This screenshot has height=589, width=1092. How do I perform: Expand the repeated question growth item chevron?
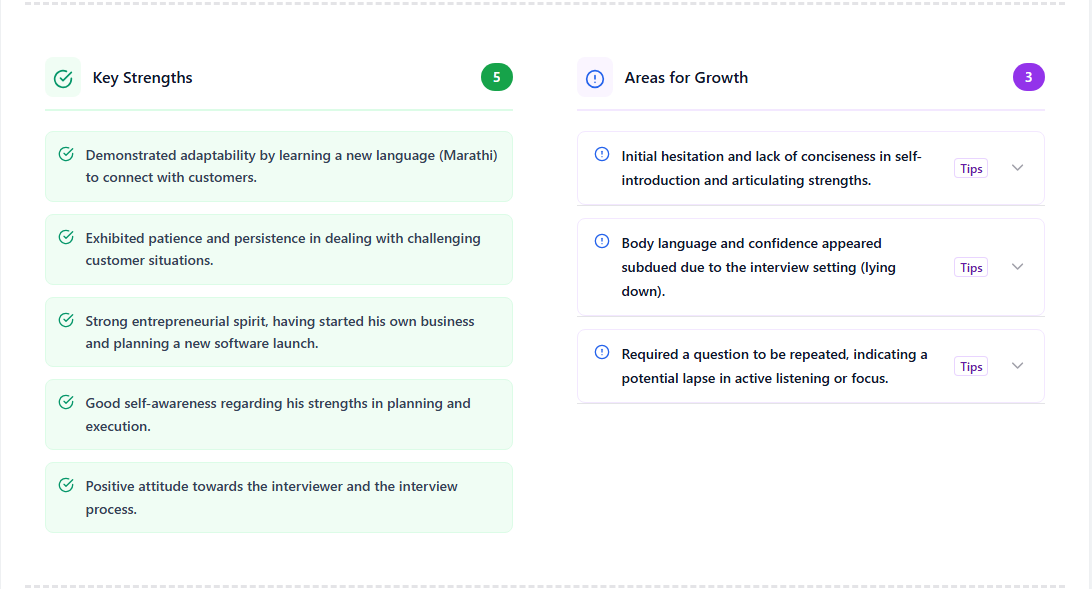pos(1018,366)
